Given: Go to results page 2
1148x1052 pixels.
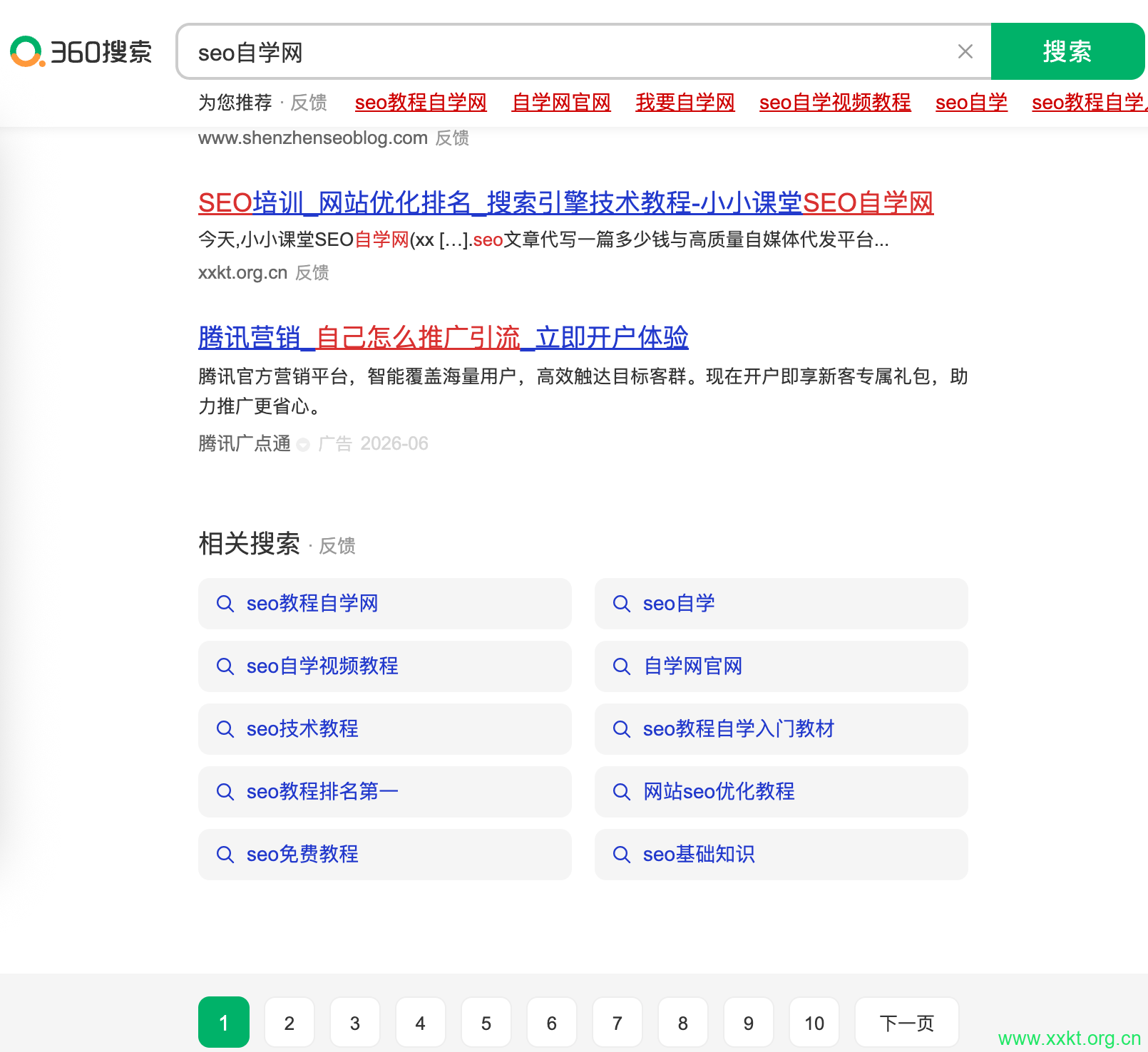Looking at the screenshot, I should point(289,1022).
